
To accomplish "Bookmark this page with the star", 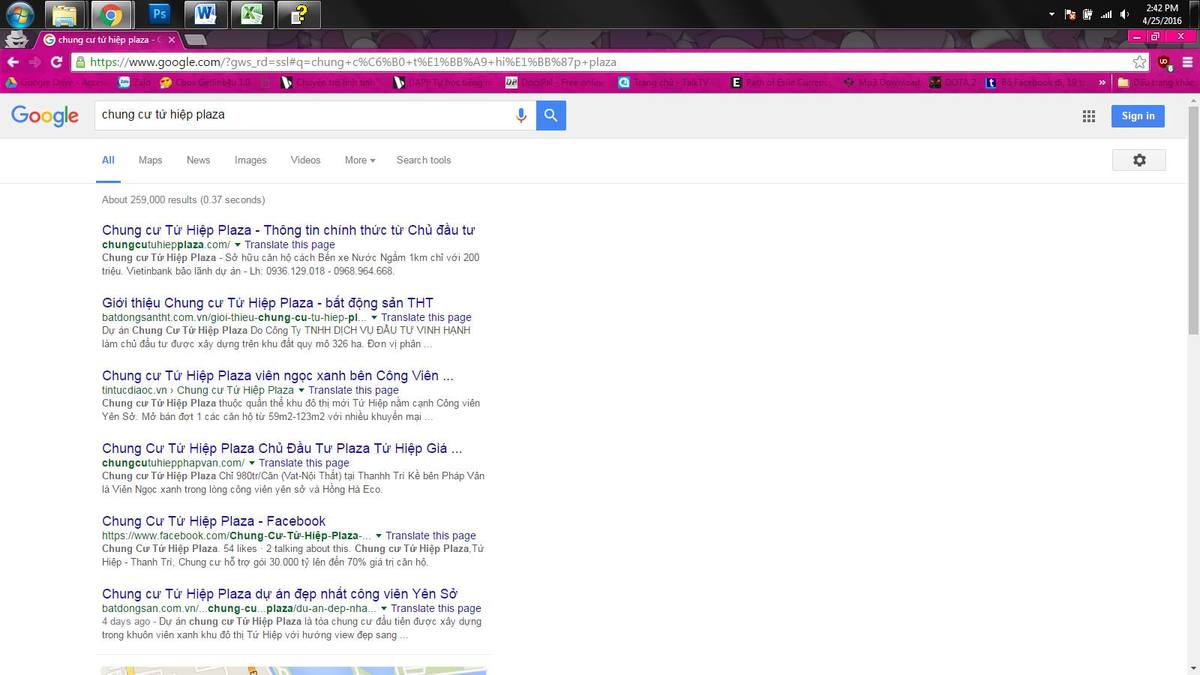I will 1139,62.
